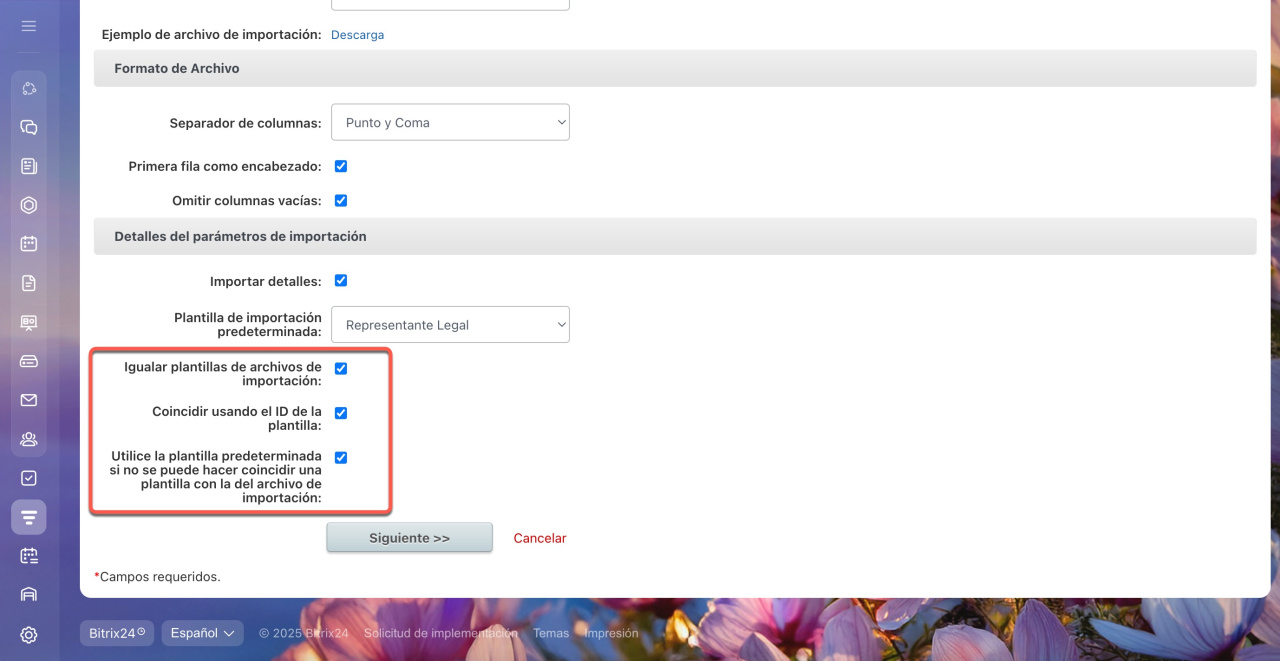Viewport: 1280px width, 661px height.
Task: Open 'Separador de columnas' dropdown
Action: click(450, 122)
